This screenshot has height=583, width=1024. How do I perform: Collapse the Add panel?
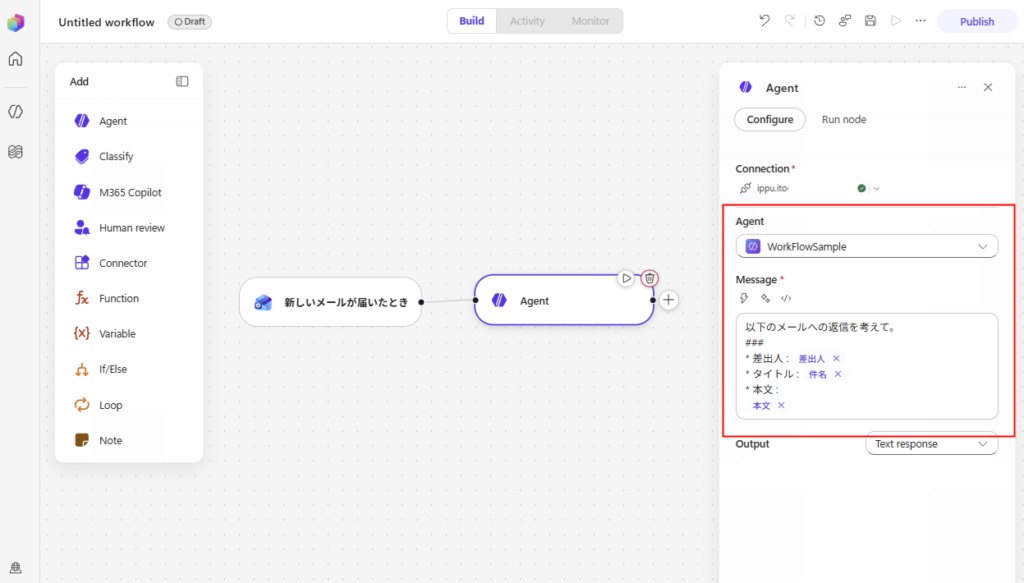coord(182,82)
